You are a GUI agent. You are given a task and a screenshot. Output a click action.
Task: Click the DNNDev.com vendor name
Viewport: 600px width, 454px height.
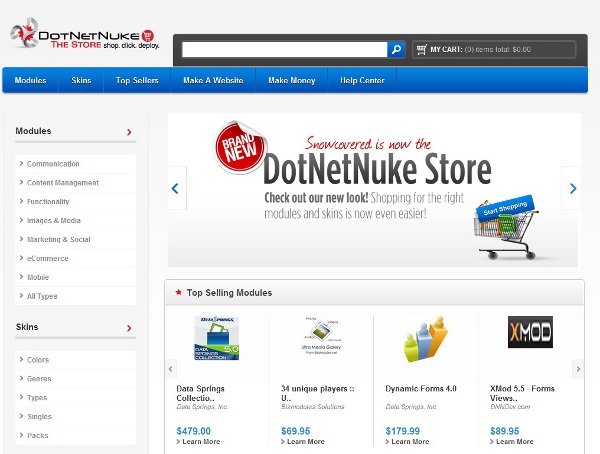coord(510,407)
